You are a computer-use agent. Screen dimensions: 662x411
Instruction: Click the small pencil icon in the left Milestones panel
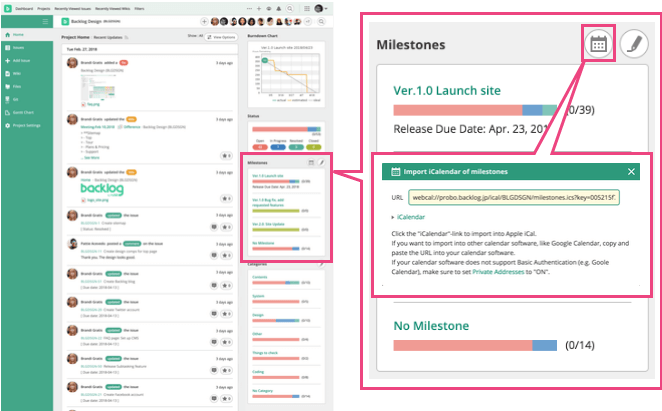pyautogui.click(x=321, y=163)
